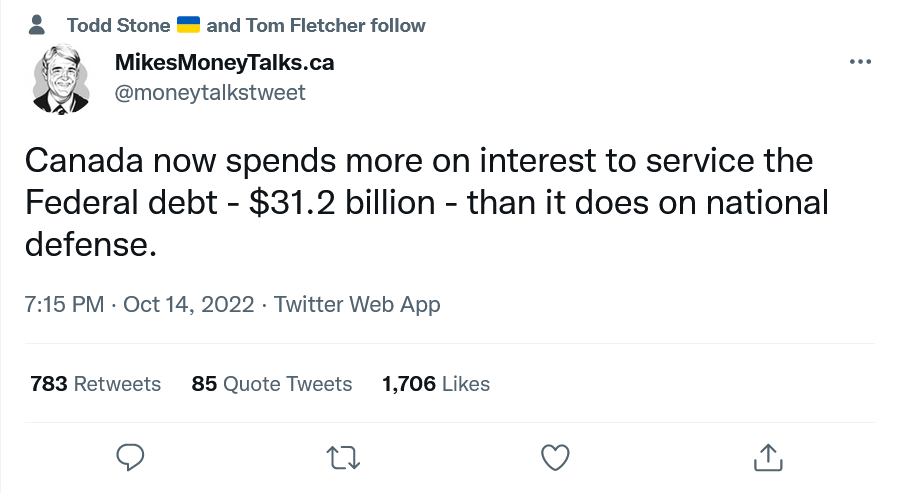Open MikesMoneyTalks.ca display name link
The width and height of the screenshot is (897, 493).
point(224,62)
